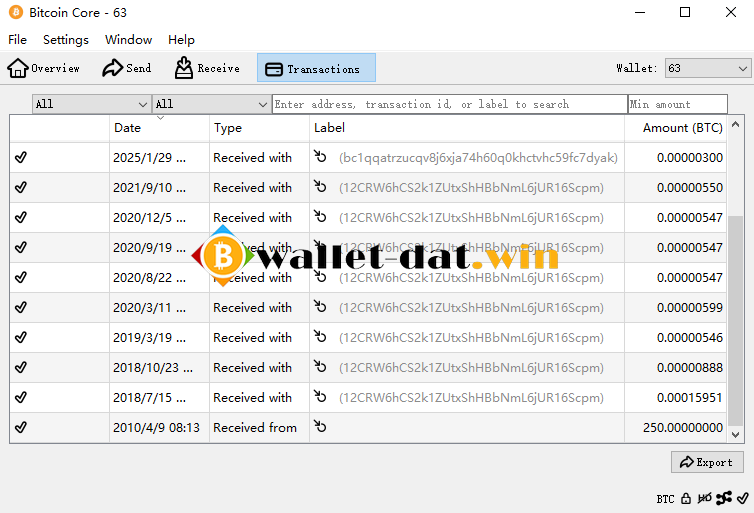Click the network connections icon in status bar
The image size is (754, 513).
(724, 499)
